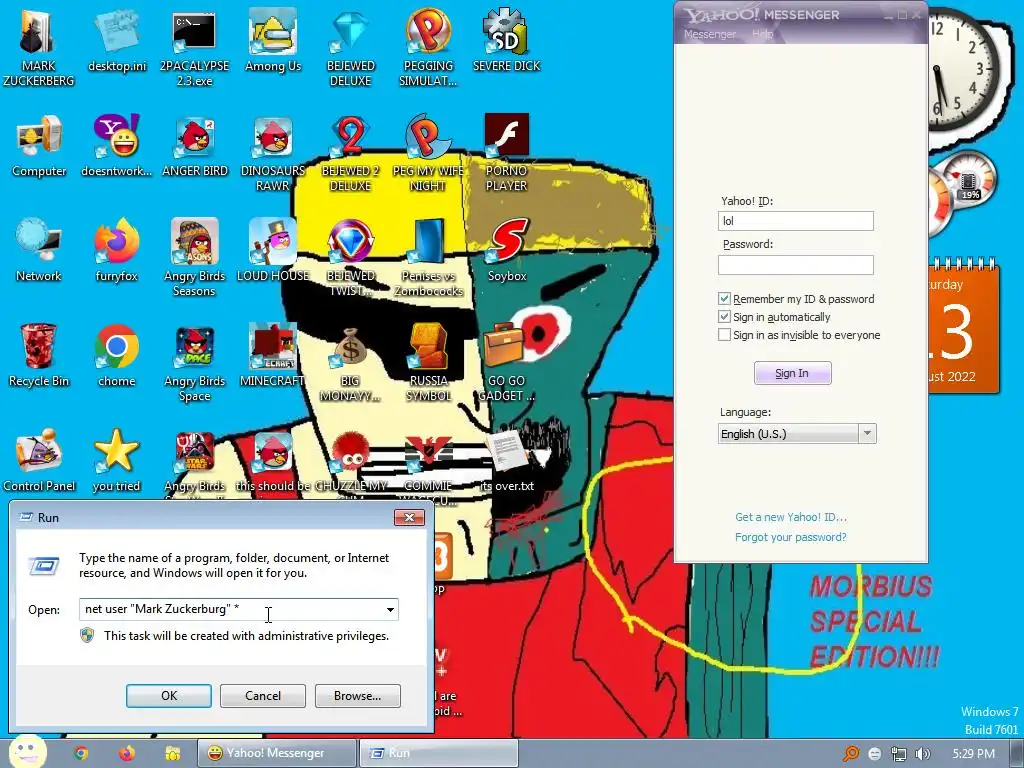The width and height of the screenshot is (1024, 768).
Task: Click the Sign In button
Action: coord(792,373)
